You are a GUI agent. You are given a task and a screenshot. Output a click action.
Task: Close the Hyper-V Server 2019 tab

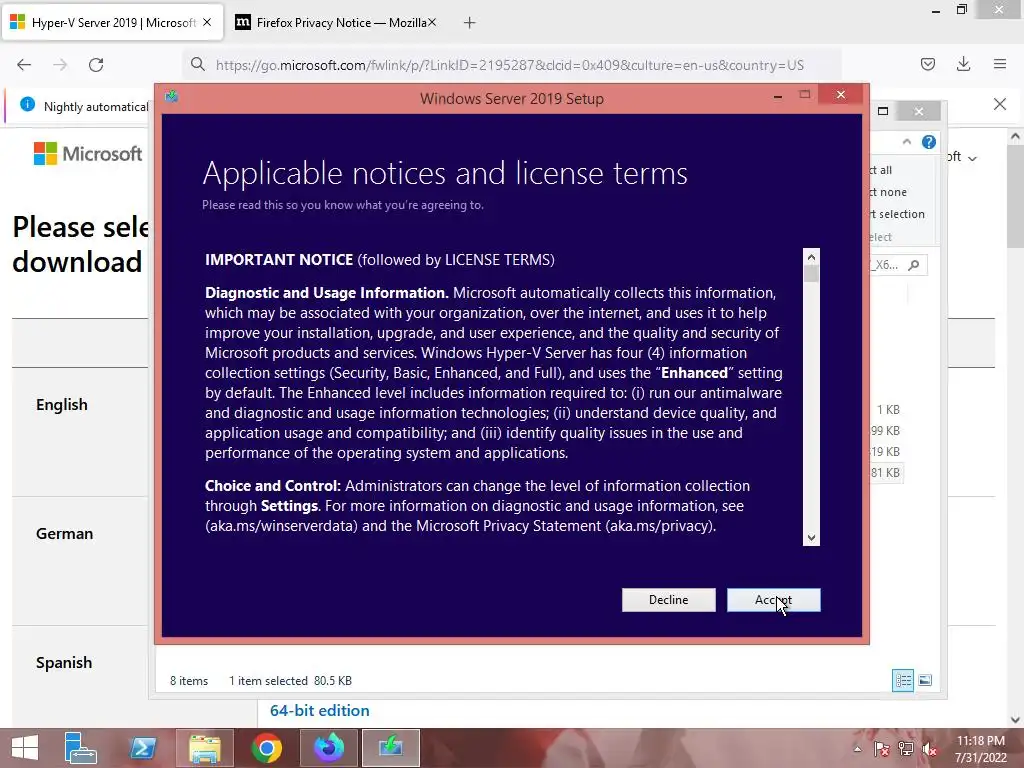pos(207,22)
